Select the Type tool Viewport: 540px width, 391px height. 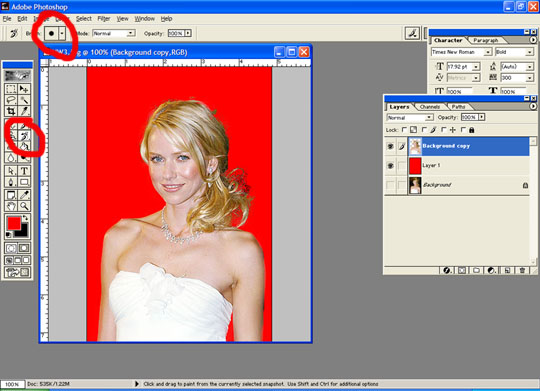[24, 171]
